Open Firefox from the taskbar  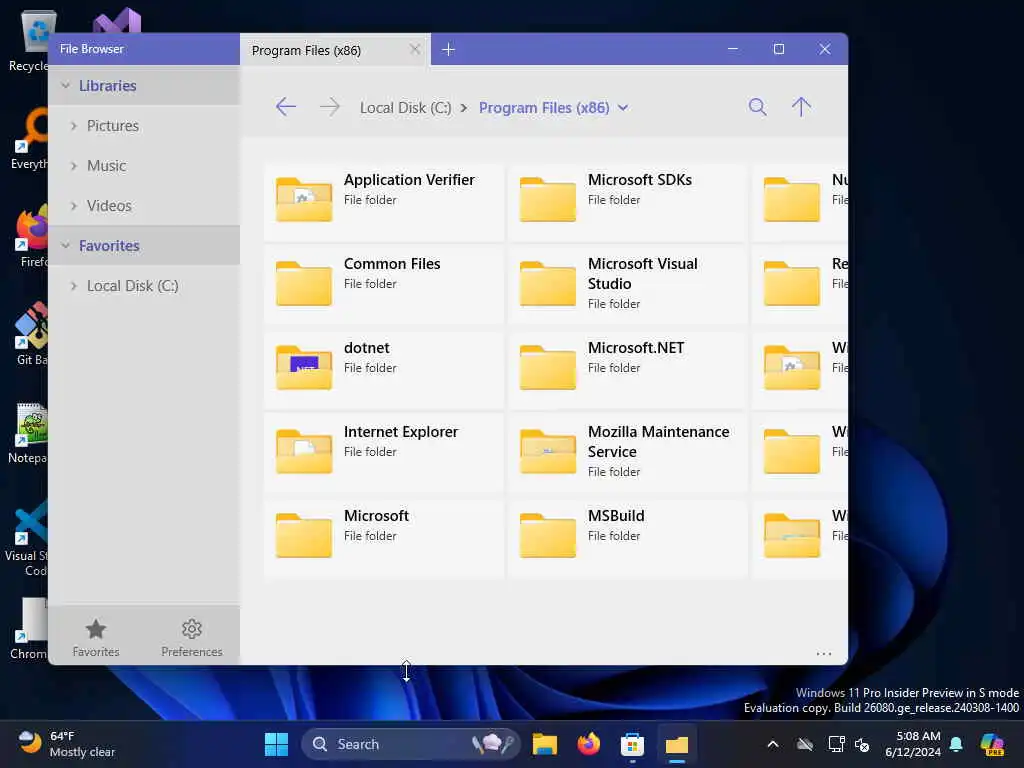588,744
